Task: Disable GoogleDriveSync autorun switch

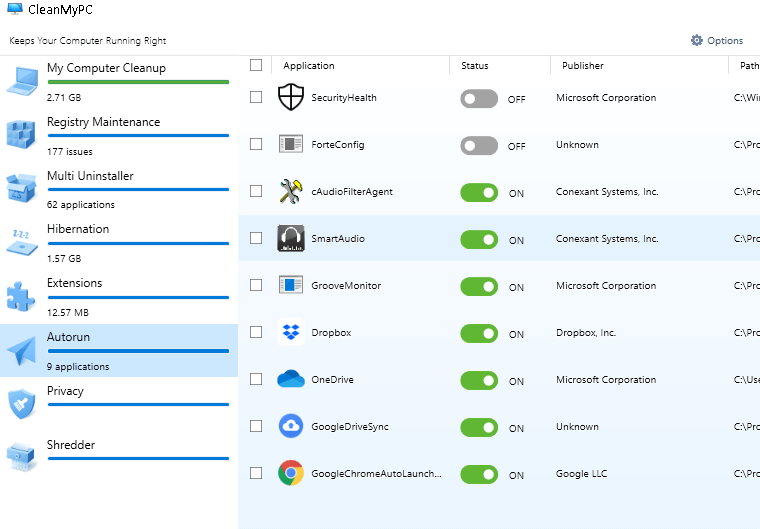Action: coord(479,428)
